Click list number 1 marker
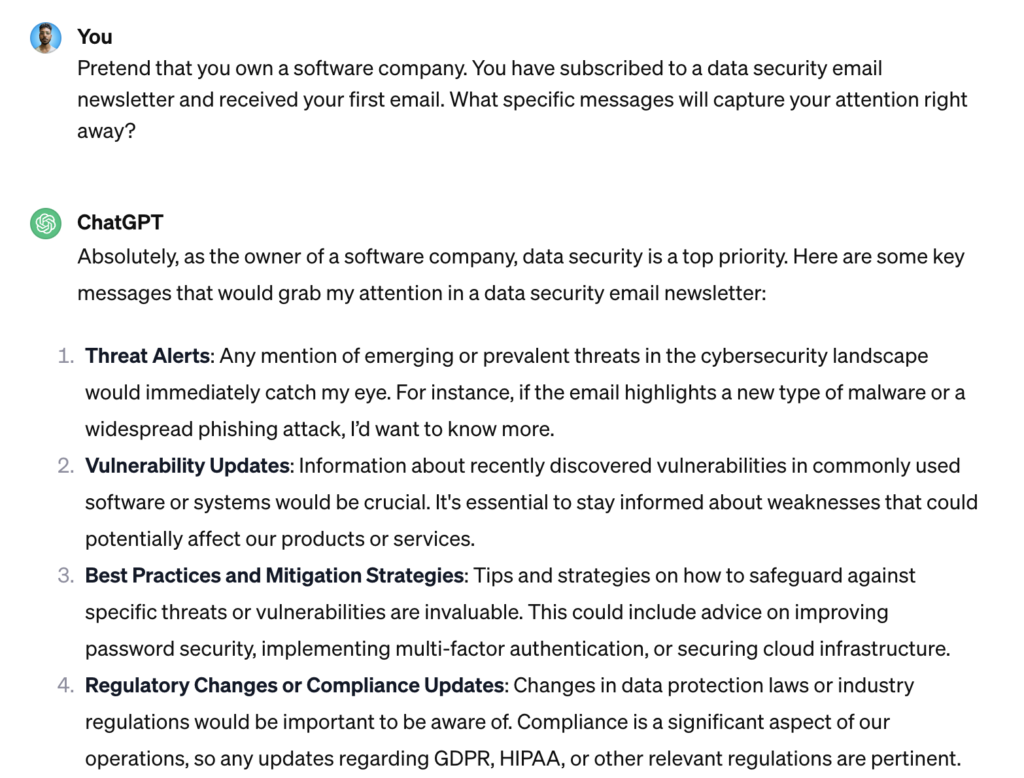1024x778 pixels. [x=66, y=356]
